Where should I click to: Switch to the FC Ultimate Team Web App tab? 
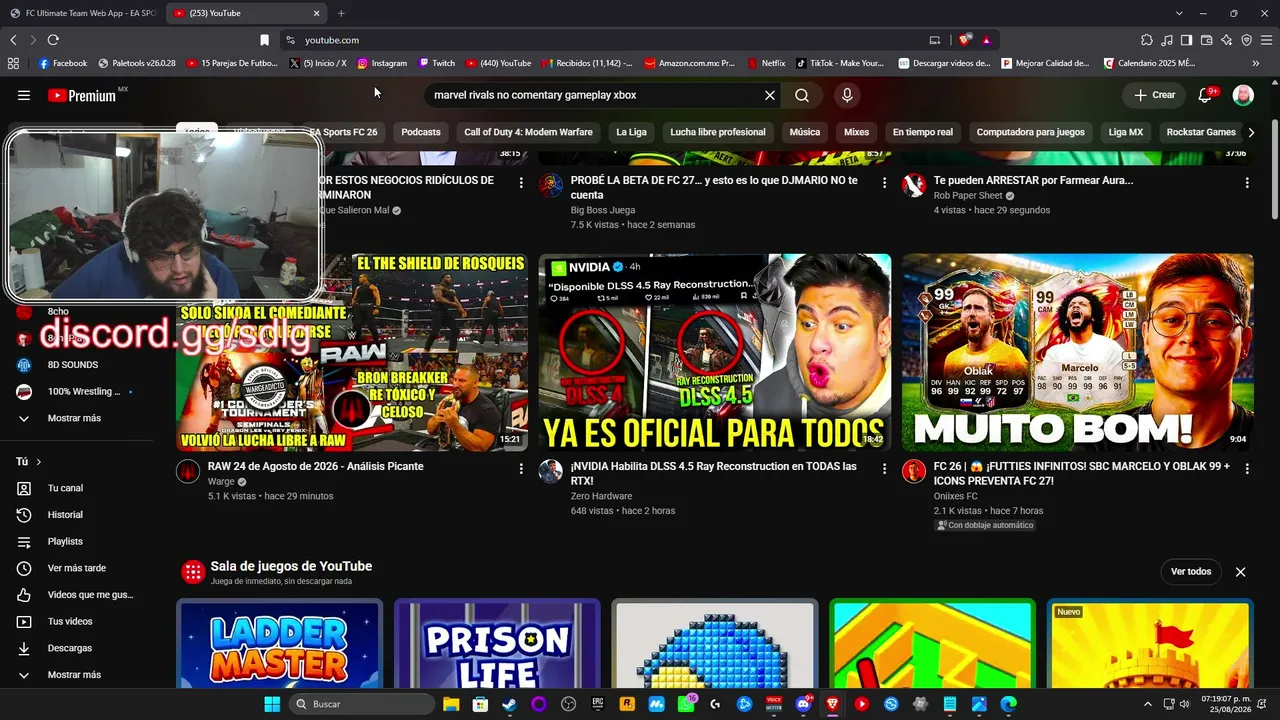tap(82, 13)
